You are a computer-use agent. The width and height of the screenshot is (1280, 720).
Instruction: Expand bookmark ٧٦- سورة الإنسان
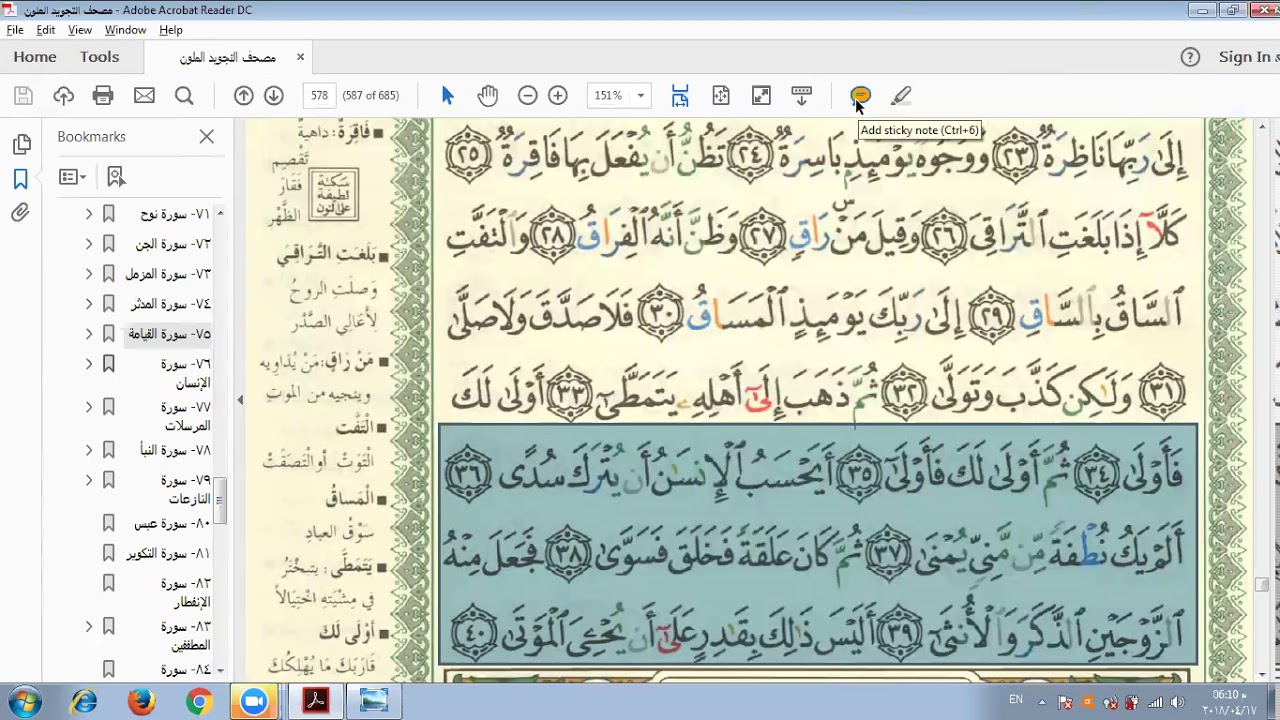coord(88,364)
